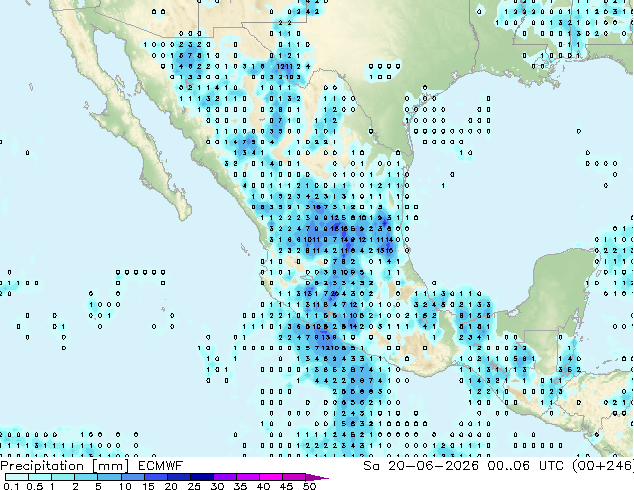Select the 5–10 mm legend swatch
This screenshot has height=490, width=634.
(x=109, y=477)
